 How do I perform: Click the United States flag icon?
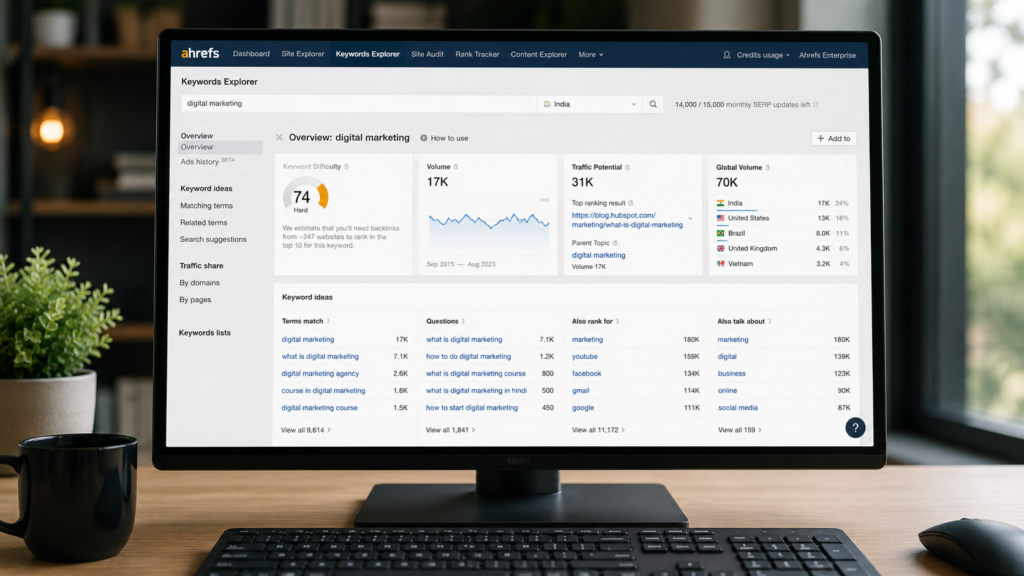[x=720, y=218]
